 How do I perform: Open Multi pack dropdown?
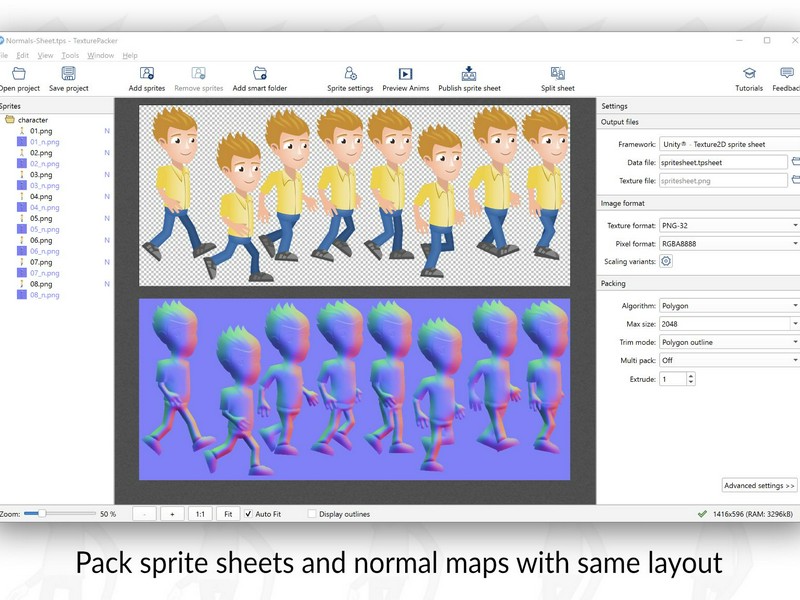730,360
